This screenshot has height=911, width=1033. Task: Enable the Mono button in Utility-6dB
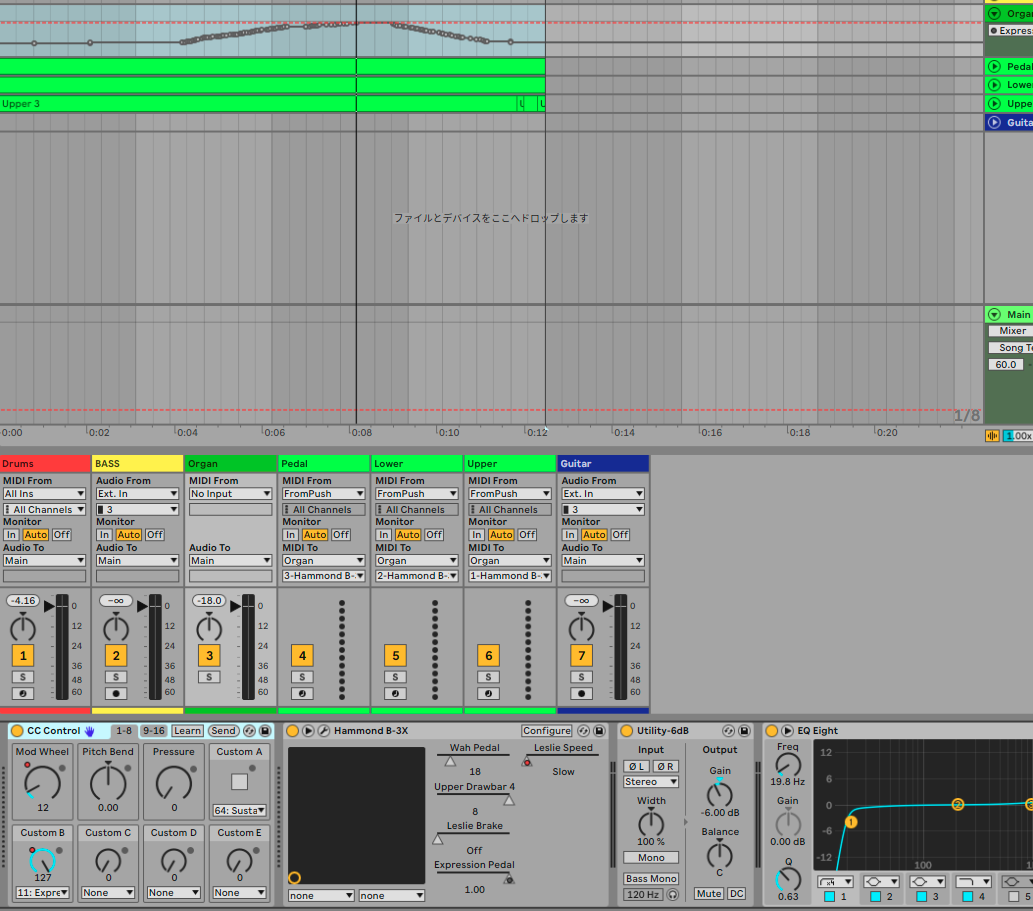click(650, 858)
